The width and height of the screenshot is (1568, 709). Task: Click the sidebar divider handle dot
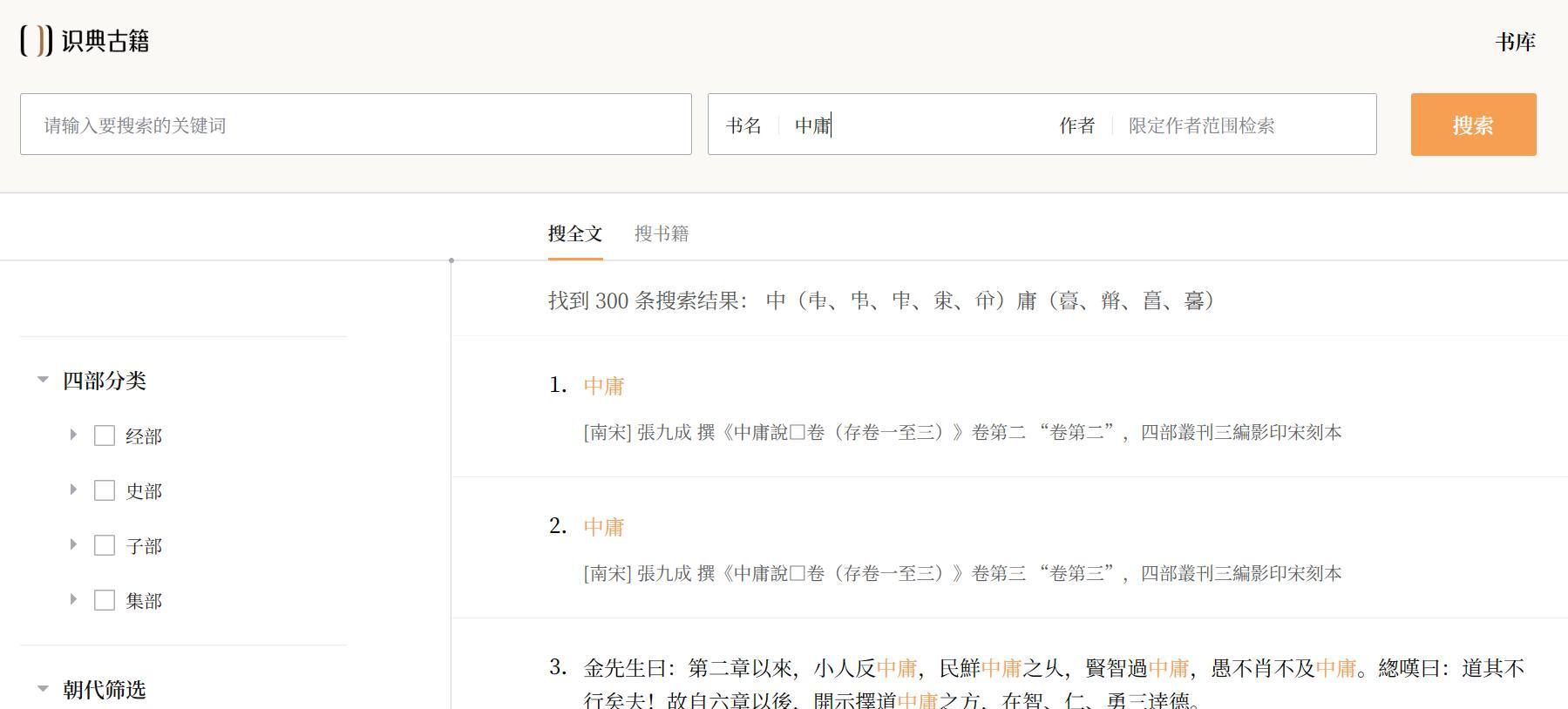(x=451, y=260)
